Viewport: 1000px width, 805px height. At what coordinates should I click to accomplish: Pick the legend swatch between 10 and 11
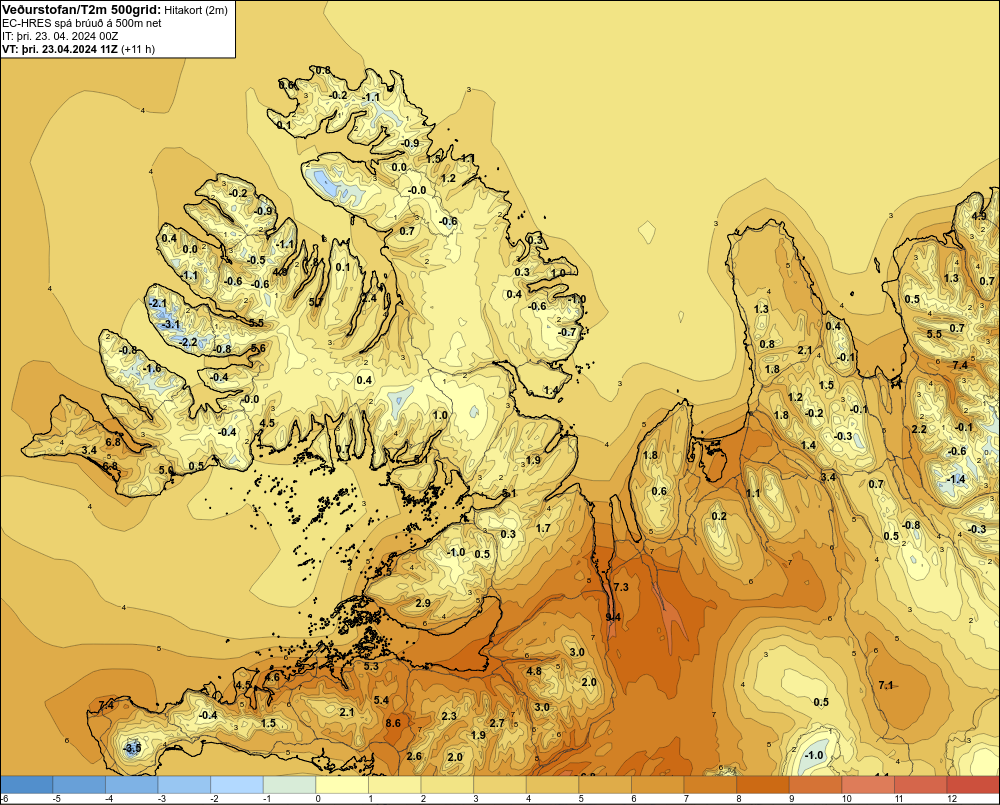[868, 785]
